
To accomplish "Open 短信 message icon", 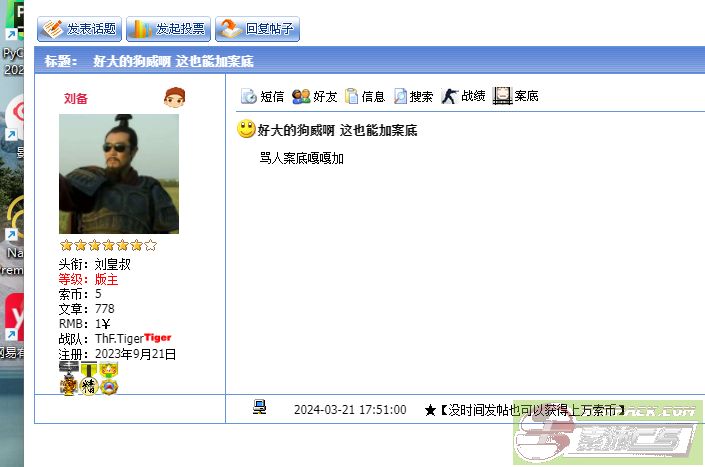I will coord(263,96).
